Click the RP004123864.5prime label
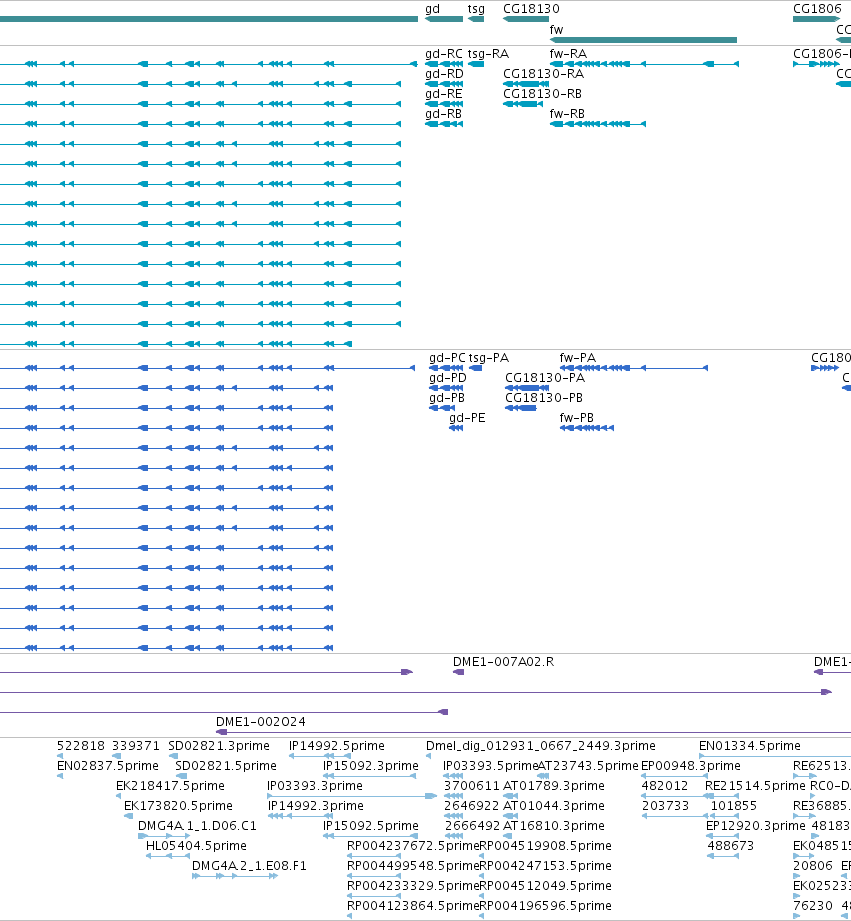 [413, 906]
